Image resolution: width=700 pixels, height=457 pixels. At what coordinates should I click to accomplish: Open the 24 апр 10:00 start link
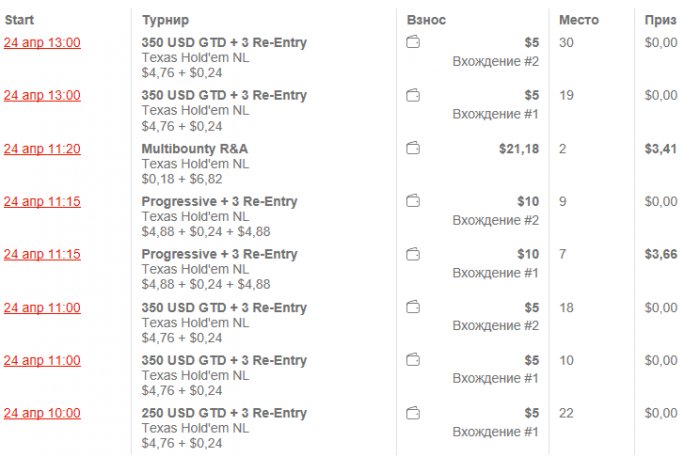click(x=42, y=413)
